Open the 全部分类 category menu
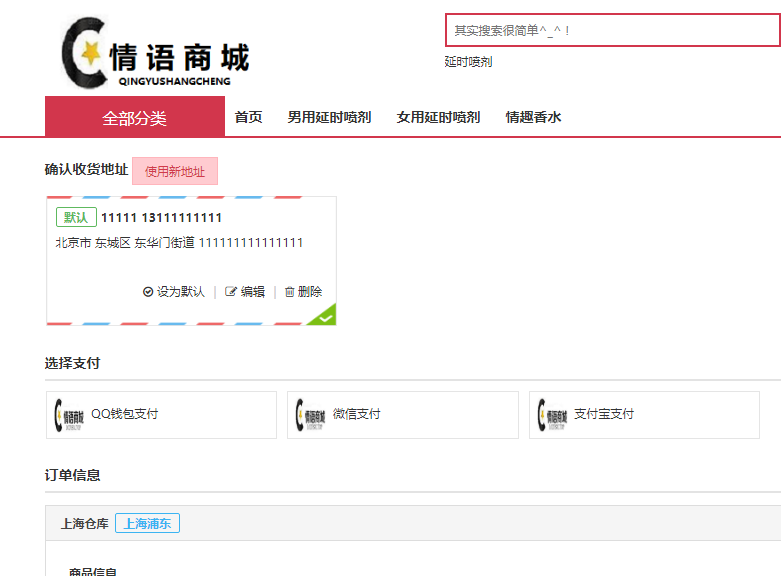The width and height of the screenshot is (781, 576). pyautogui.click(x=134, y=117)
